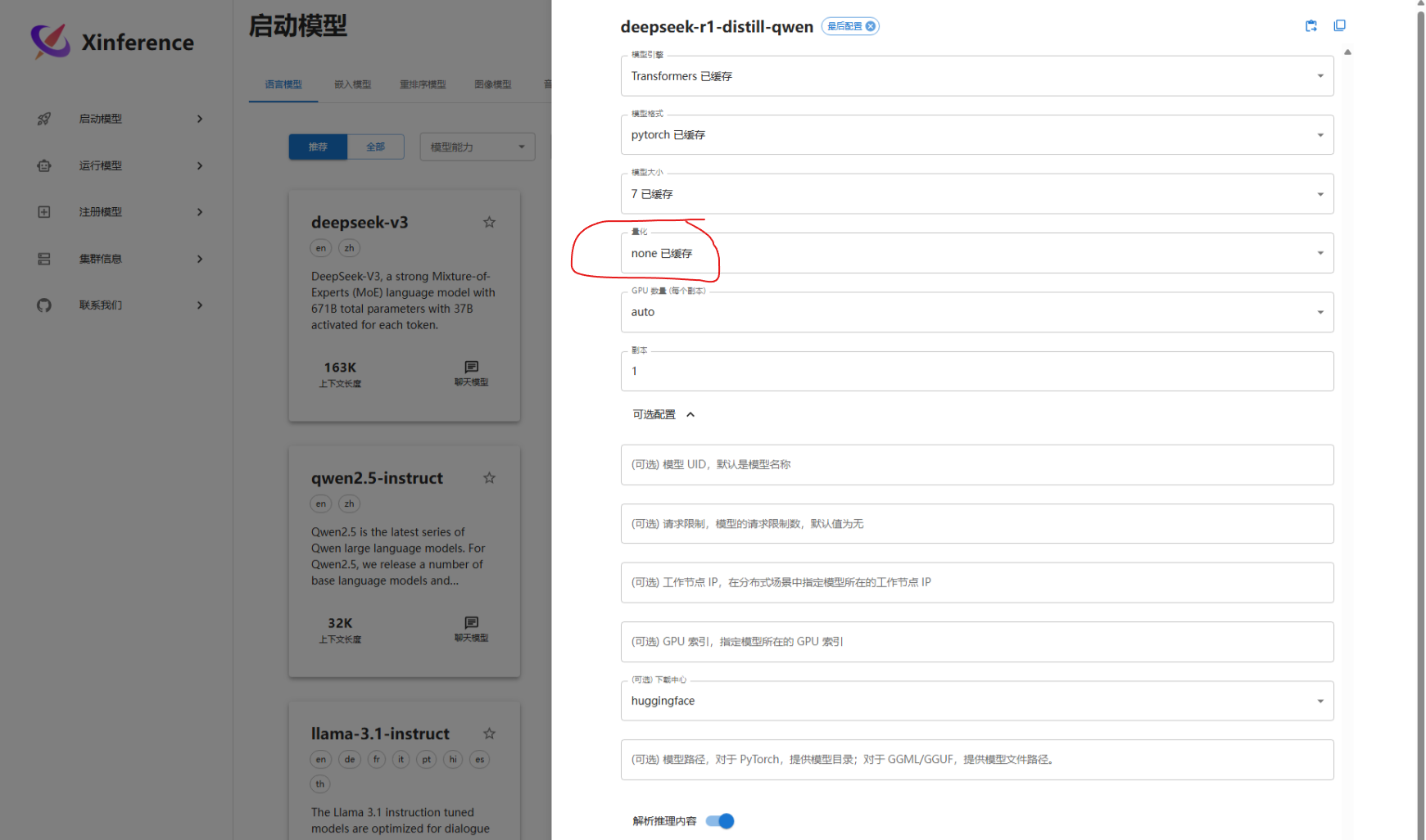The width and height of the screenshot is (1426, 840).
Task: Click the pt language chip on llama-3.1-instruct
Action: tap(427, 759)
